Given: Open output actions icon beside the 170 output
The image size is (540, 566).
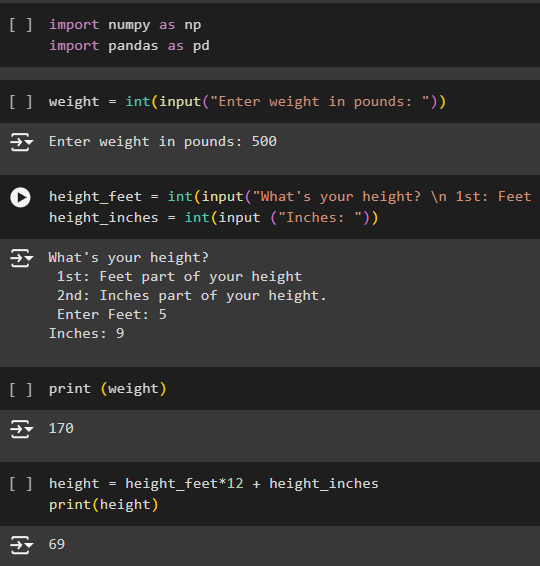Looking at the screenshot, I should 21,429.
